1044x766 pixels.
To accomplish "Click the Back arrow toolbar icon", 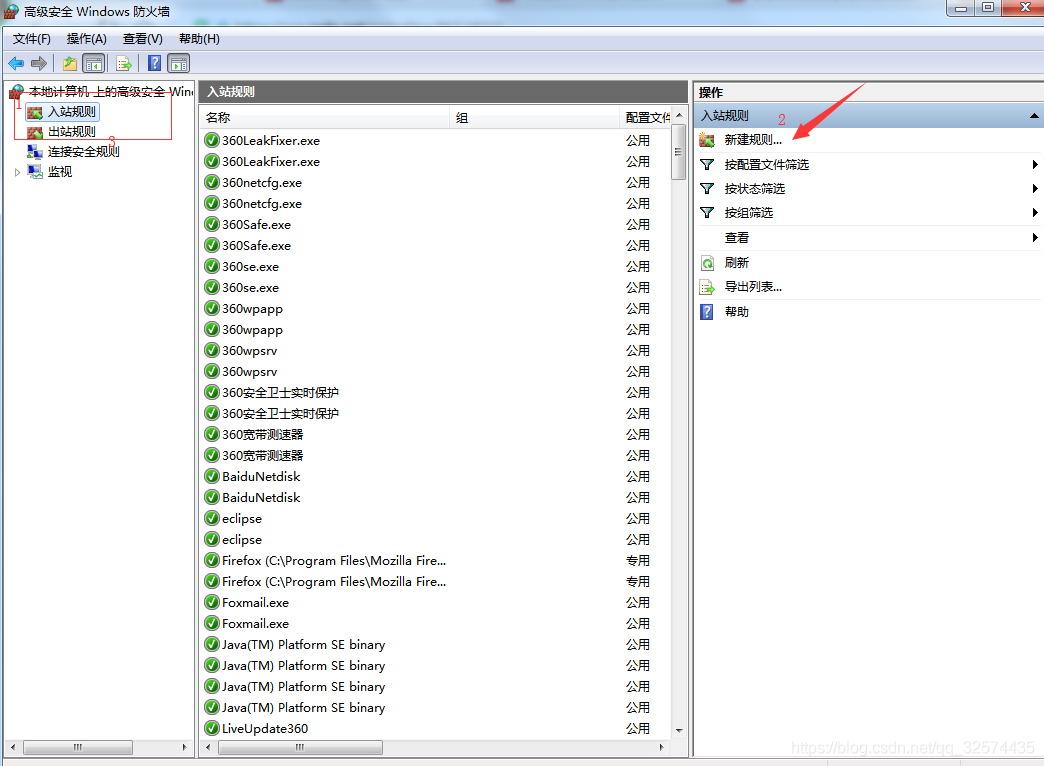I will (x=16, y=63).
